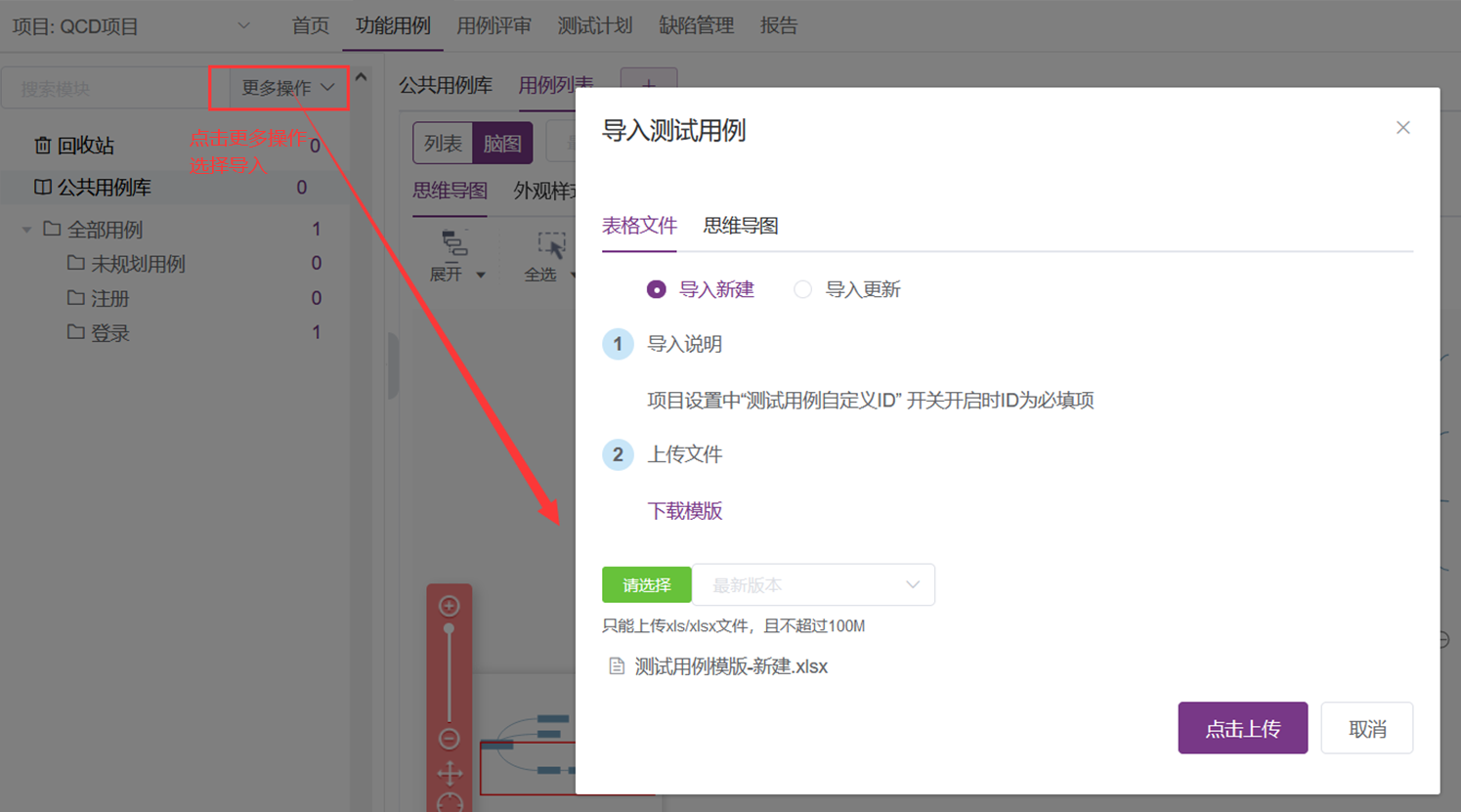1461x812 pixels.
Task: Select the pan arrows icon on red toolbar
Action: 449,773
